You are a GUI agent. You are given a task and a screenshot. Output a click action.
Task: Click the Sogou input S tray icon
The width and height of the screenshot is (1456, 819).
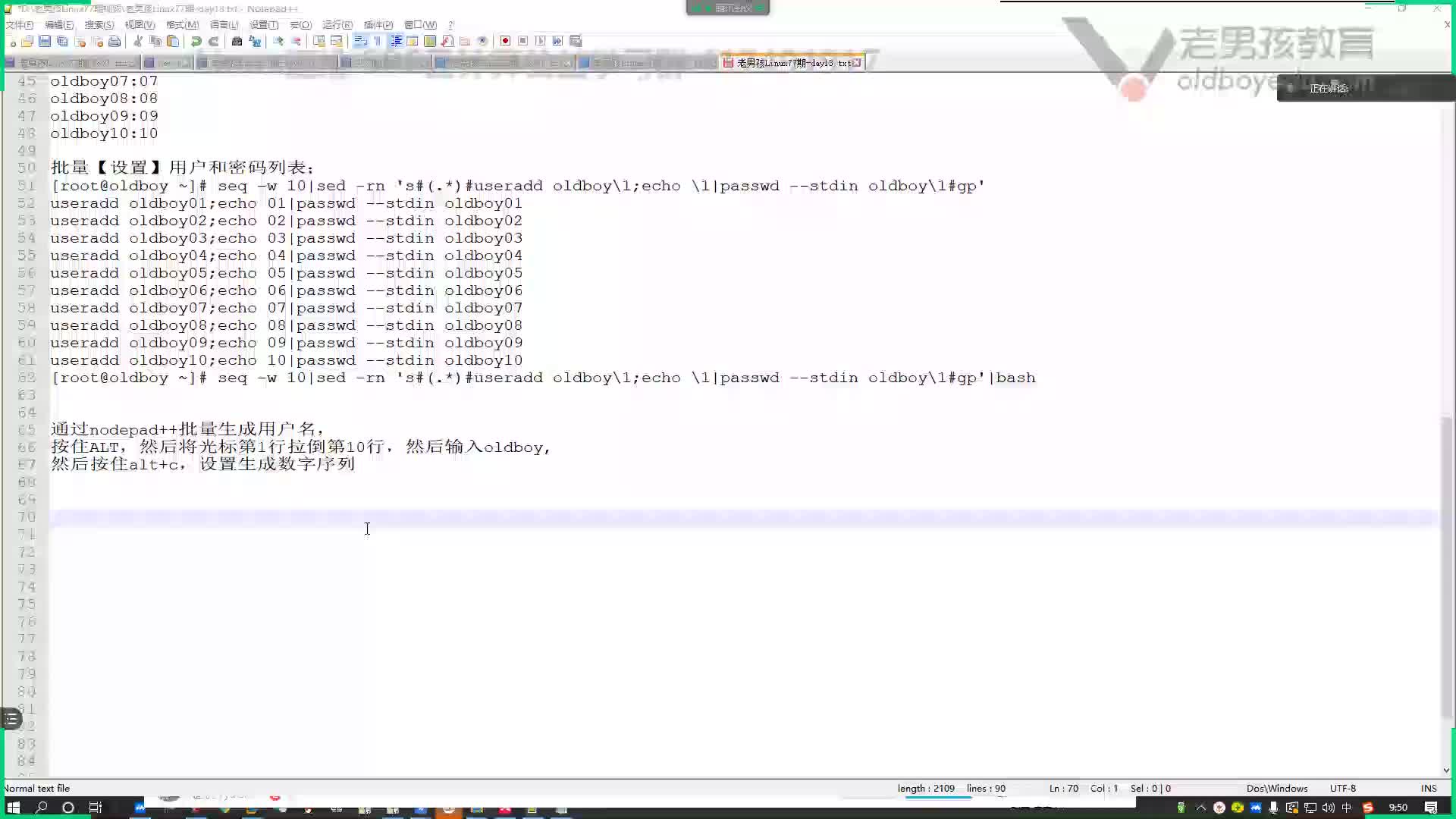1368,808
